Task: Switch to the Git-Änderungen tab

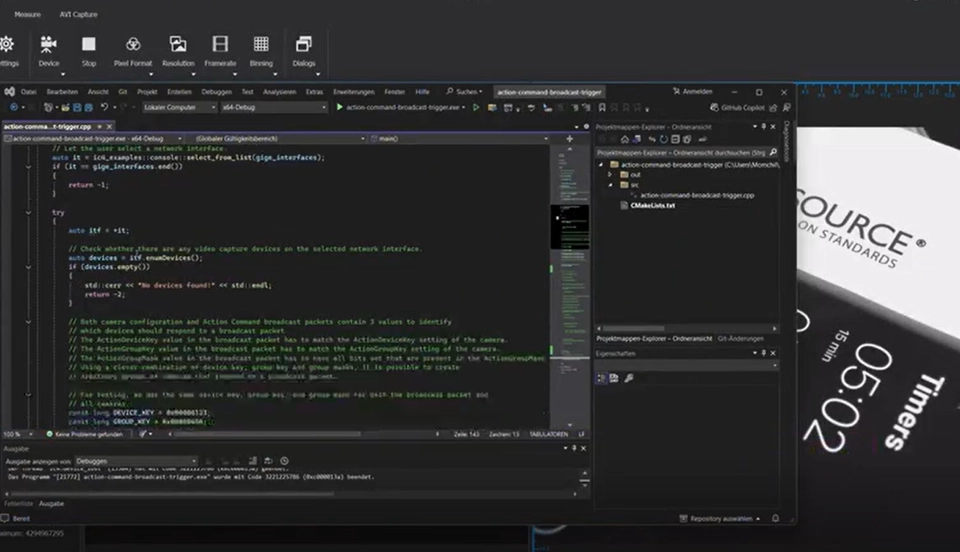Action: pyautogui.click(x=740, y=339)
